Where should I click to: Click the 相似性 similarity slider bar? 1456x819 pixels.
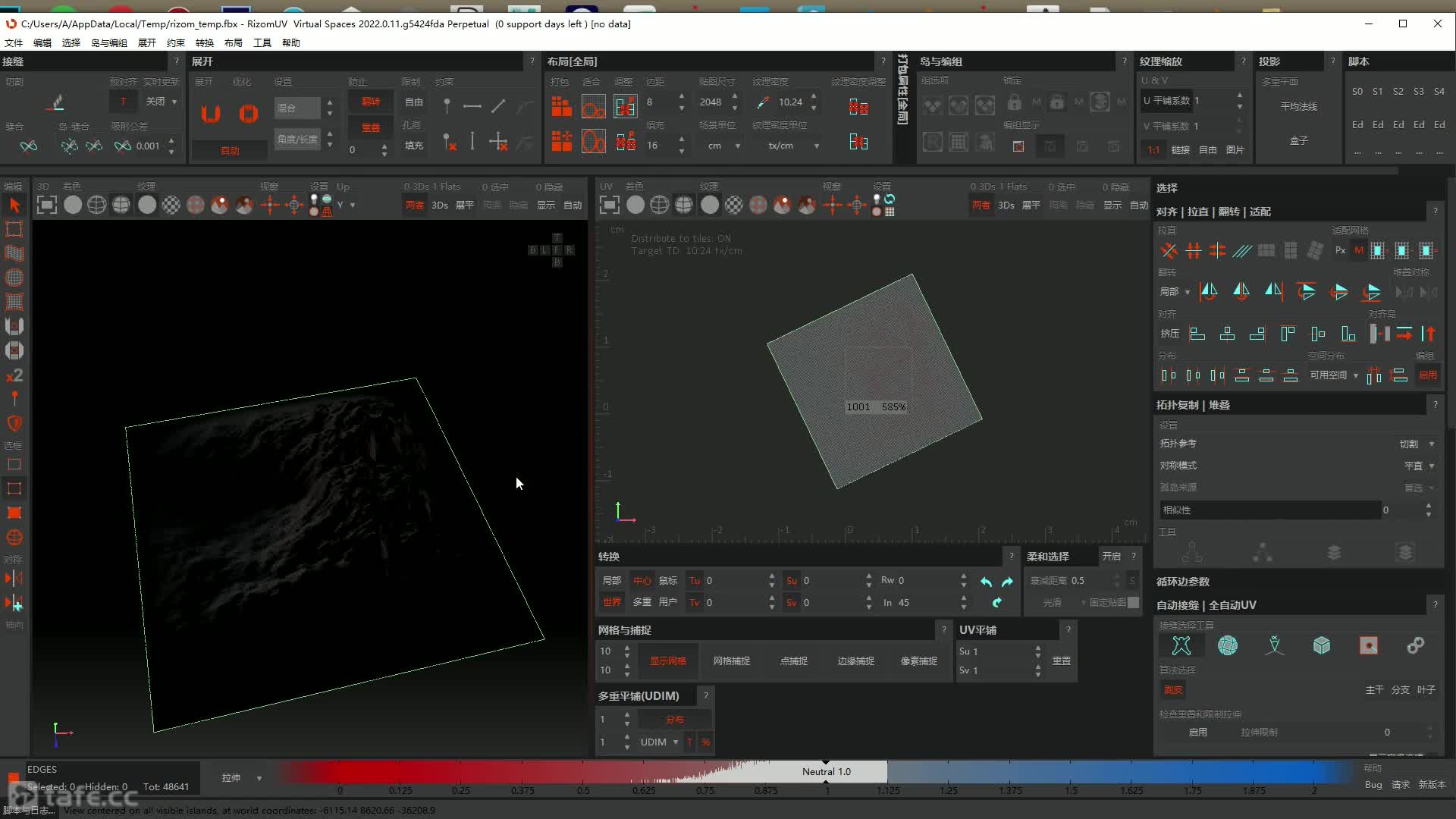tap(1270, 510)
